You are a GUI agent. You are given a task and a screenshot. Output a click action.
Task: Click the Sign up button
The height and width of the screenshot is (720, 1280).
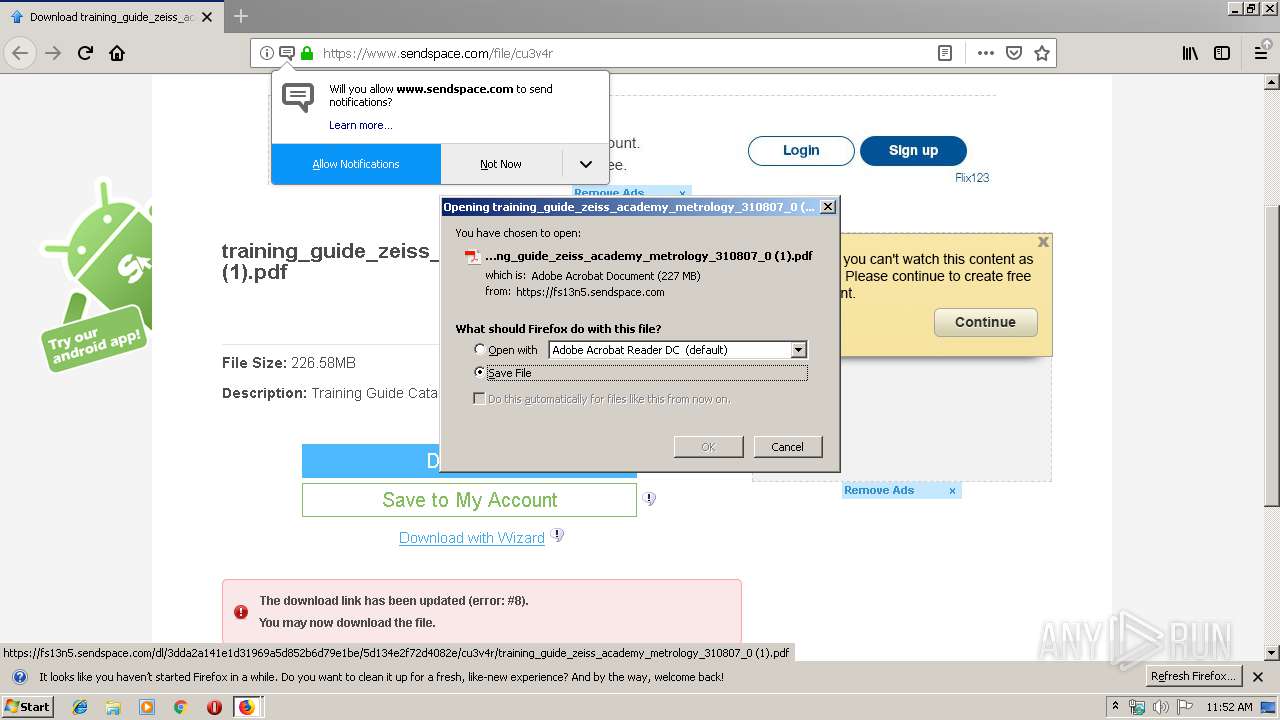click(913, 150)
